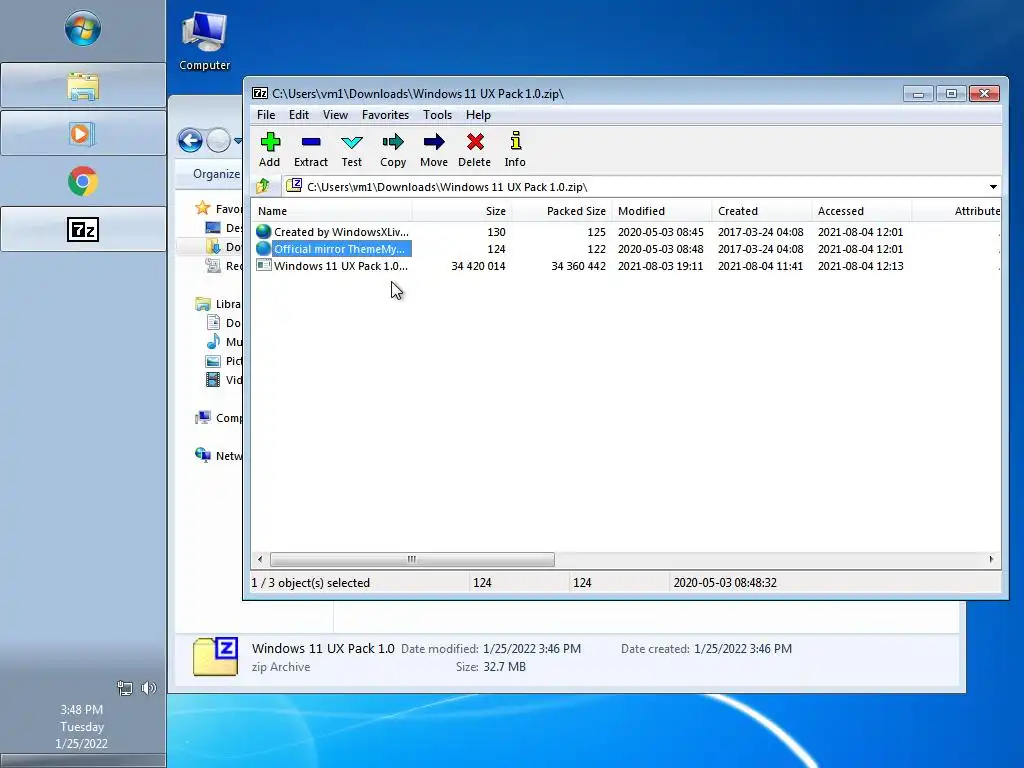Click the Favorites star in Explorer sidebar

pyautogui.click(x=202, y=208)
